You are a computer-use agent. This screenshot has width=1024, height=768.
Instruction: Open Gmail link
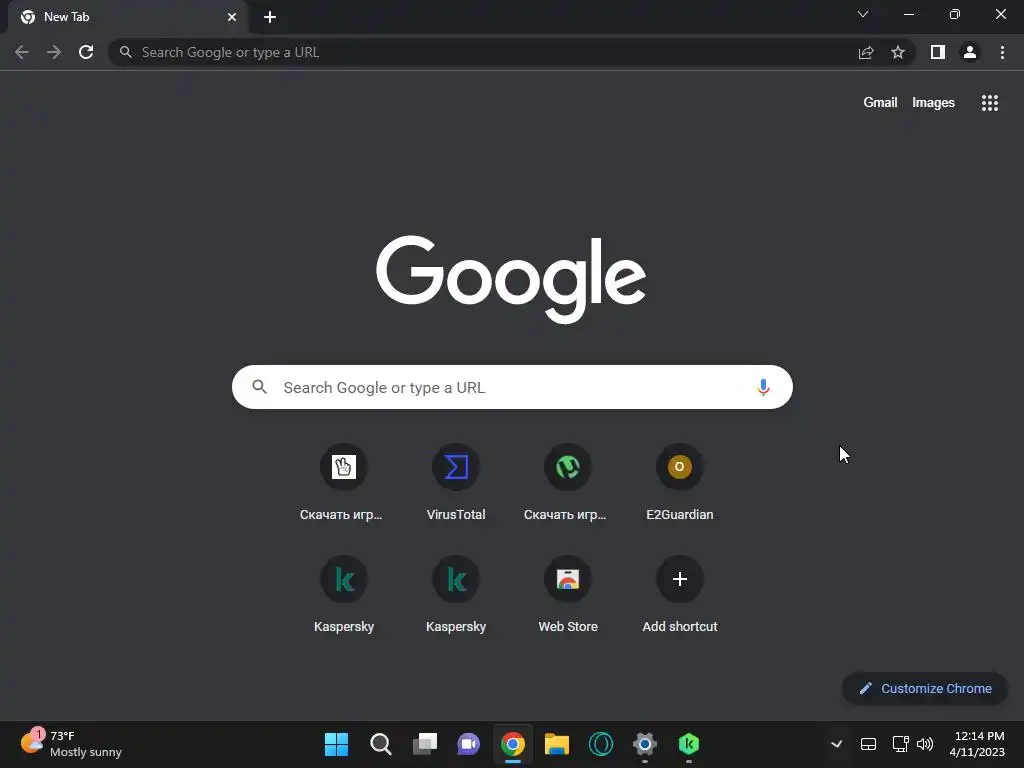(880, 103)
